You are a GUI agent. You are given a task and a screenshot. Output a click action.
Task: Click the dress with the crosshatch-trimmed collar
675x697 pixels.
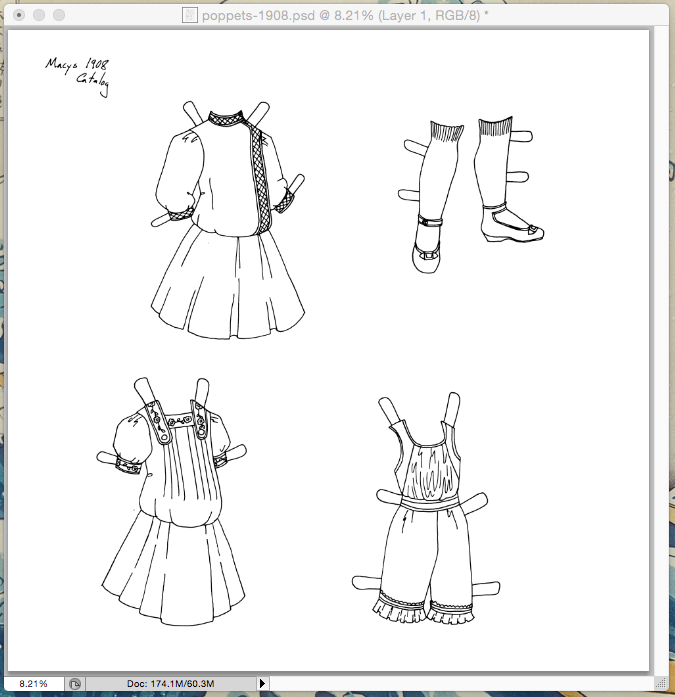(x=228, y=220)
